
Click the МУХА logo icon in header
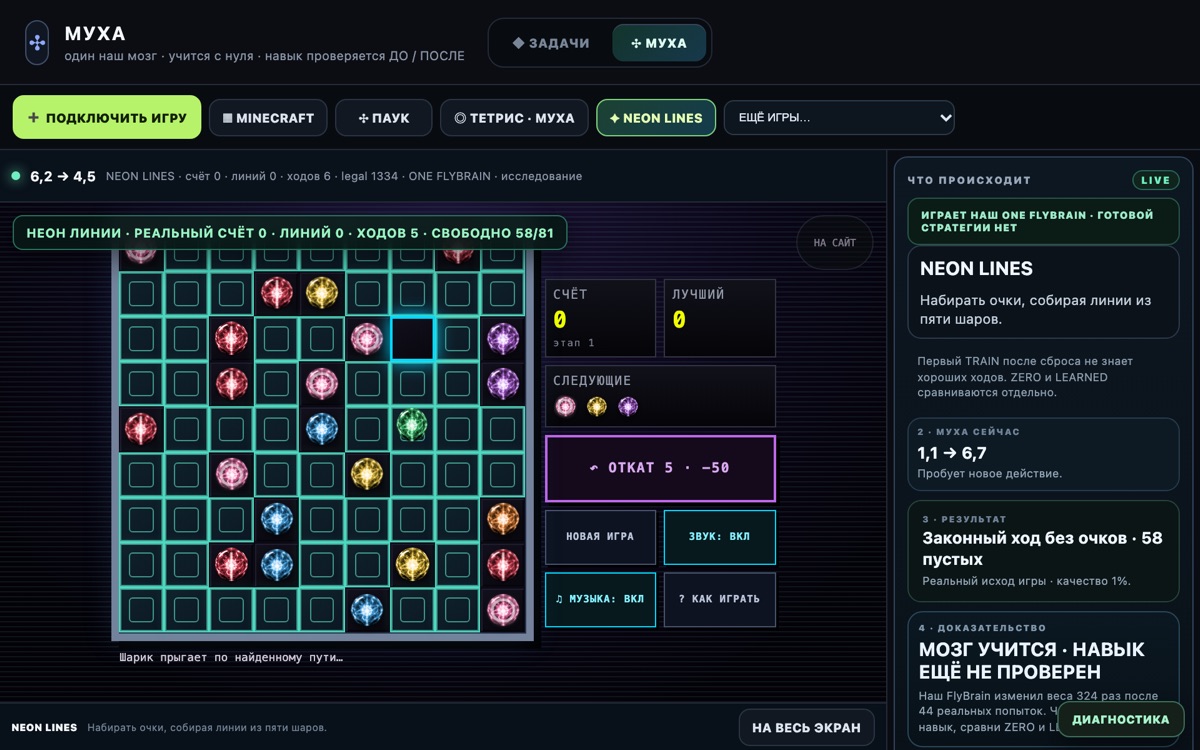[x=37, y=43]
